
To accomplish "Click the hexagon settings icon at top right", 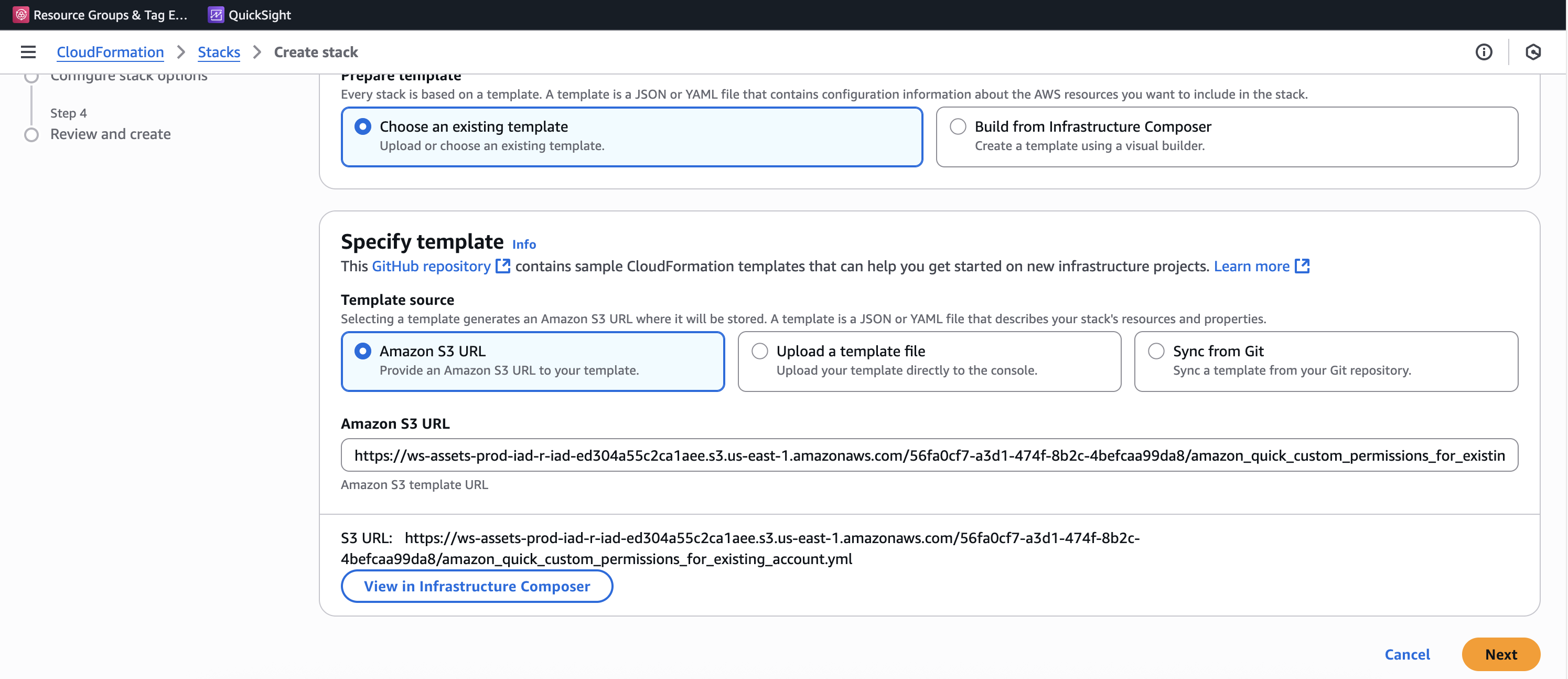I will [x=1533, y=52].
